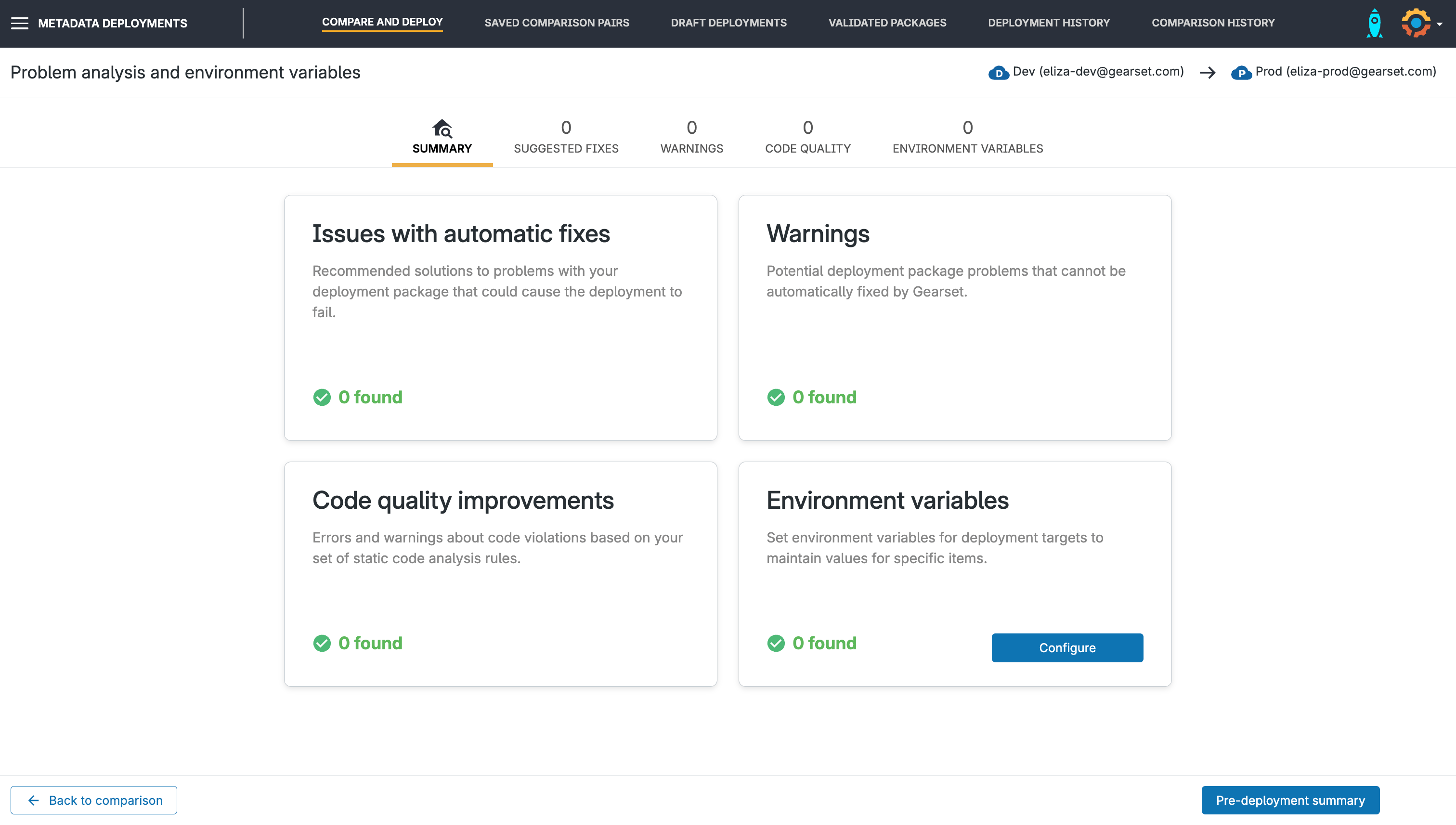This screenshot has width=1456, height=825.
Task: Open the Environment Variables tab
Action: 967,138
